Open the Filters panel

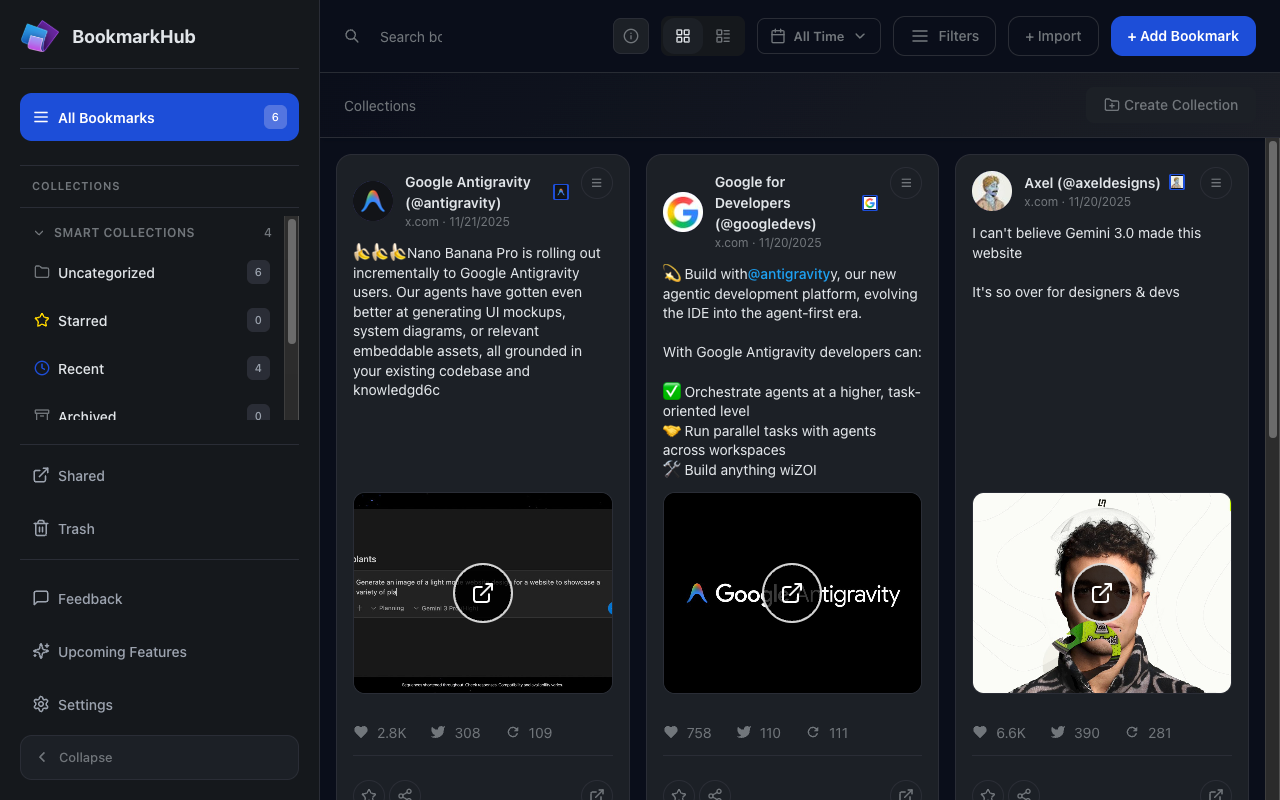click(944, 36)
